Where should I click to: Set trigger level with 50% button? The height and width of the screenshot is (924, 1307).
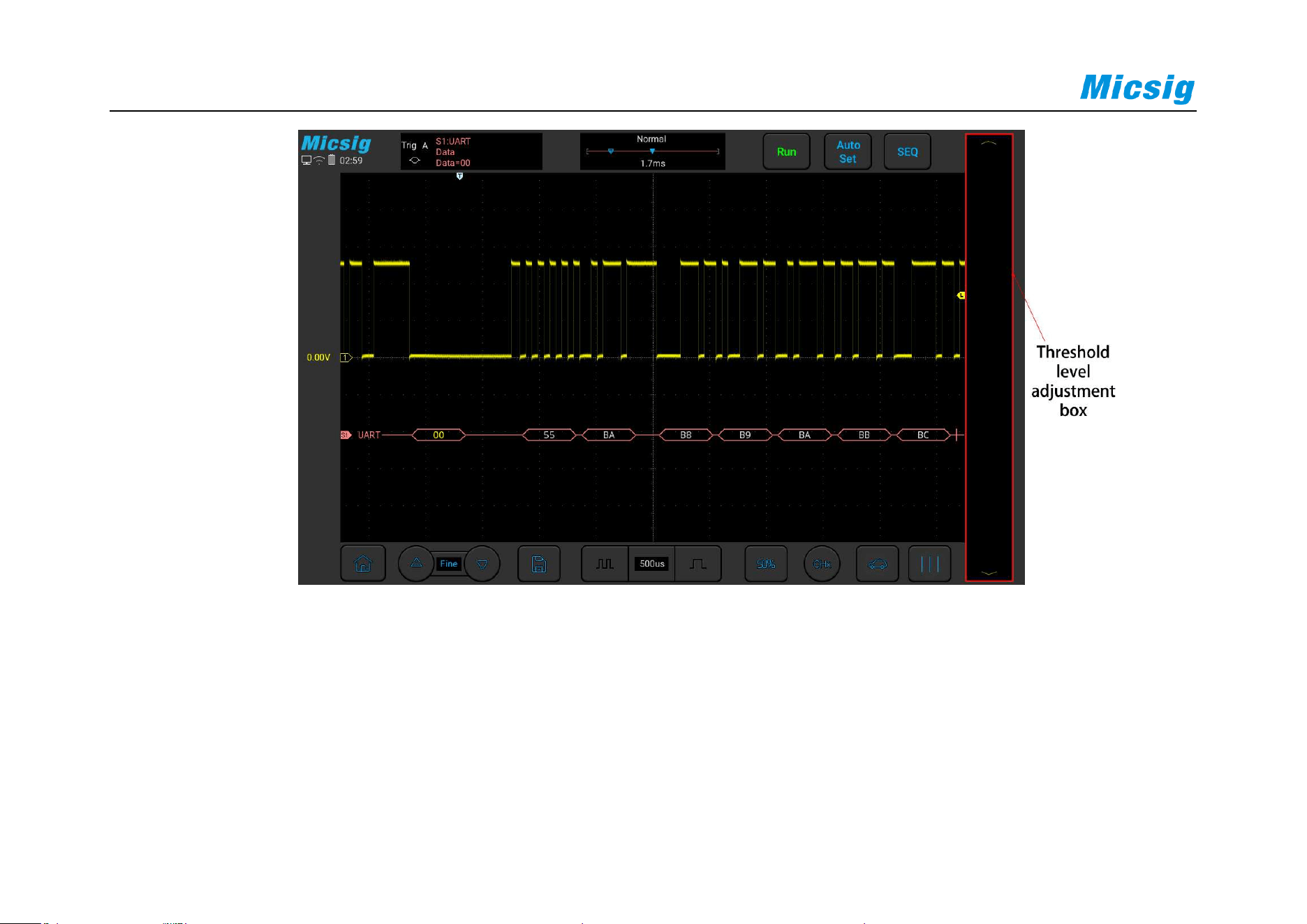coord(766,564)
